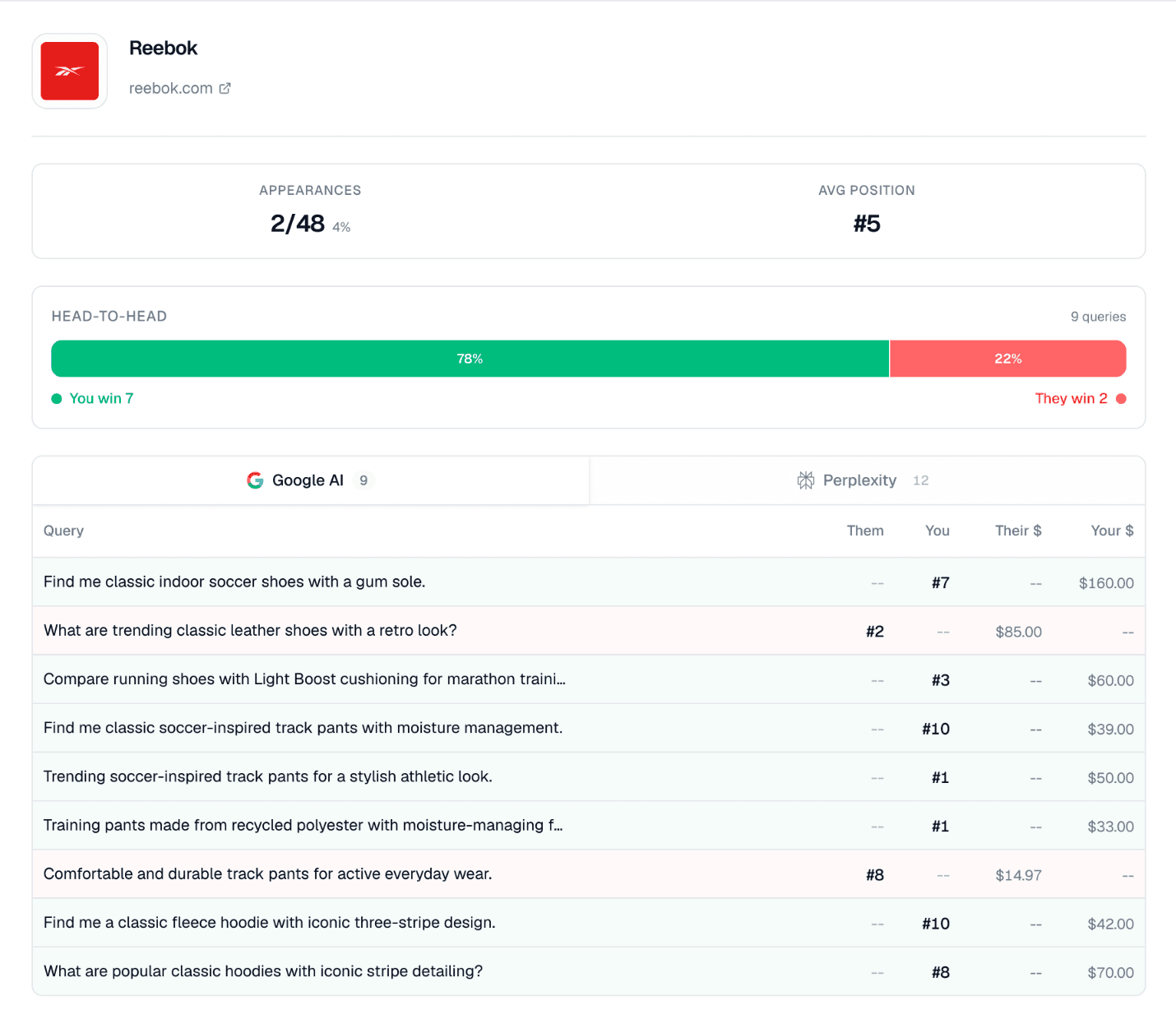Select the Google AI tab

click(308, 480)
